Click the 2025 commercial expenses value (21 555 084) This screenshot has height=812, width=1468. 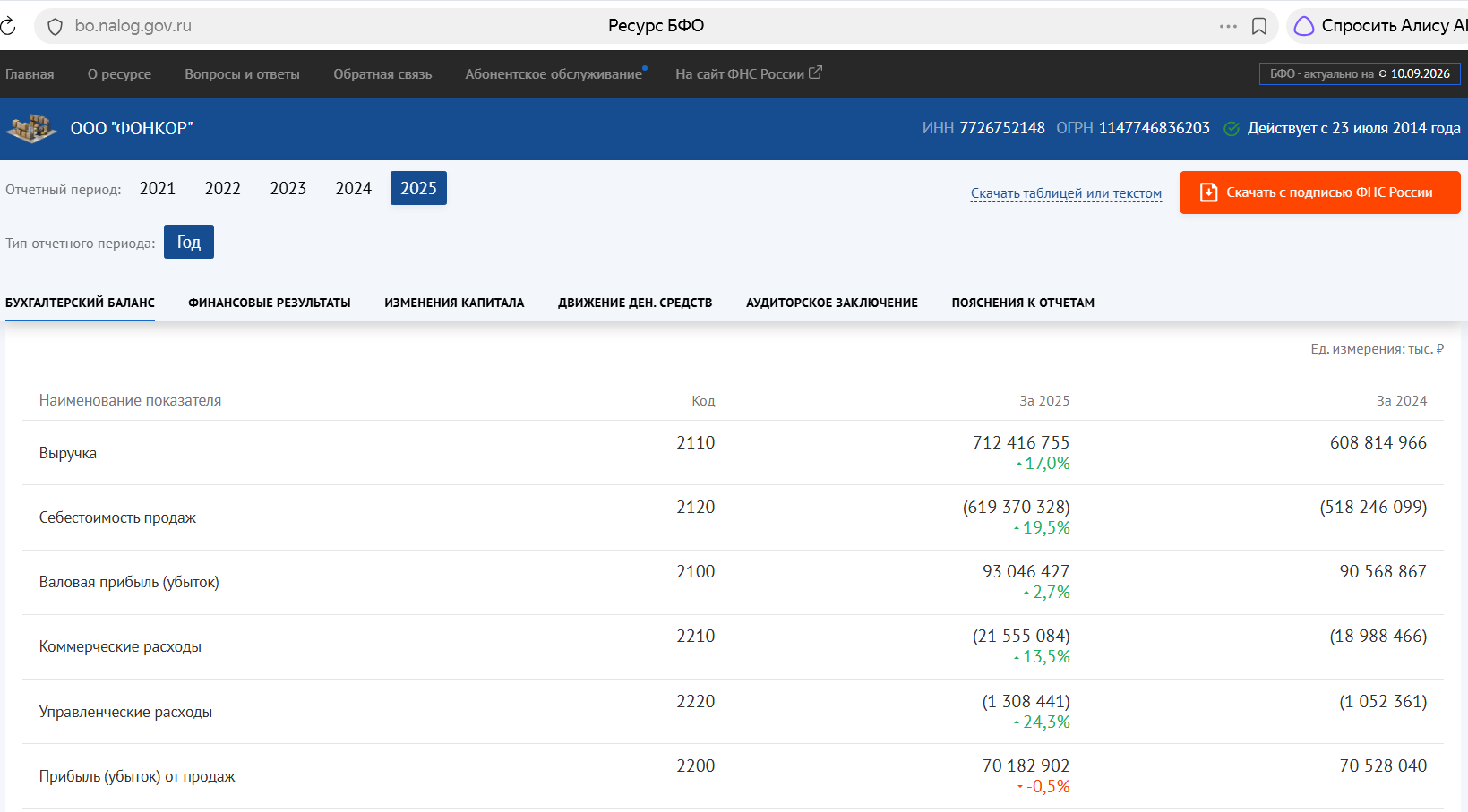click(x=1022, y=636)
